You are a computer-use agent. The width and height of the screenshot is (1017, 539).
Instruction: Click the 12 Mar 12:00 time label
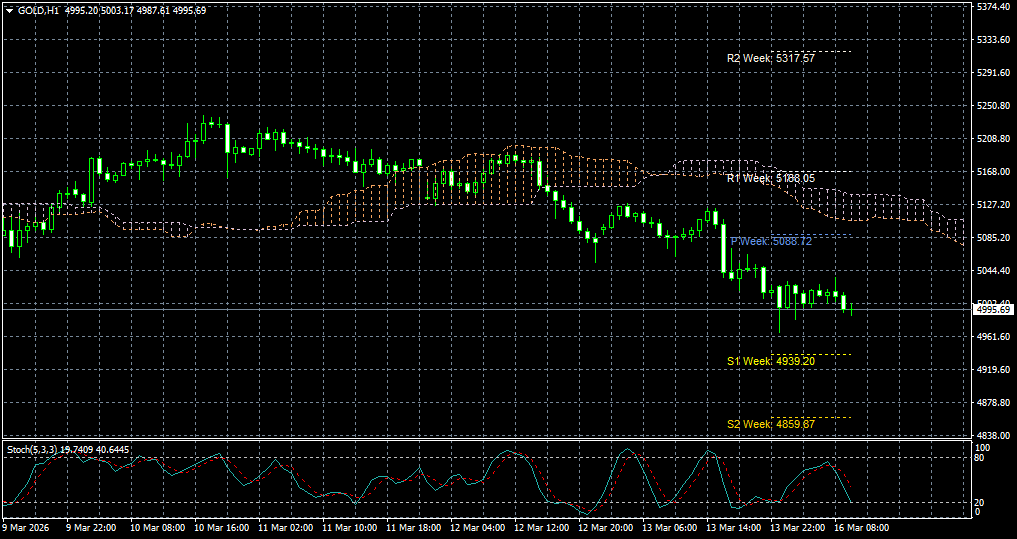543,528
